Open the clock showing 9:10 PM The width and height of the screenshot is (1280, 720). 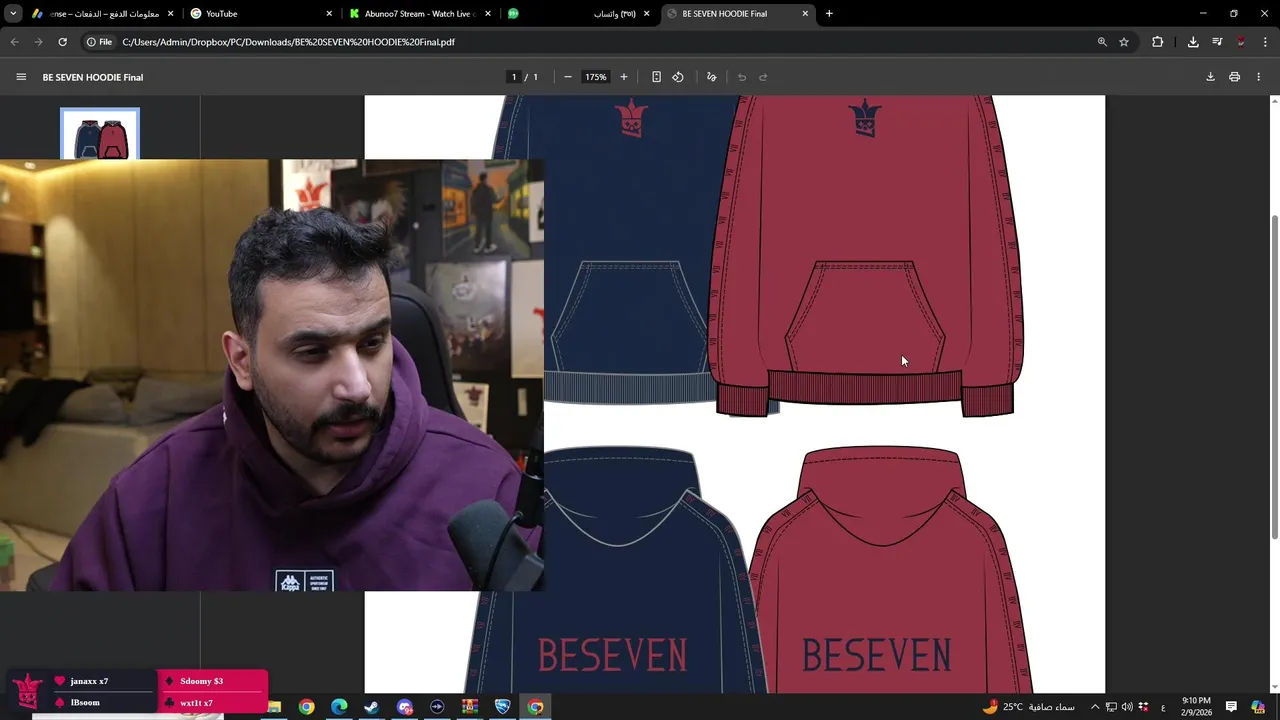point(1196,707)
